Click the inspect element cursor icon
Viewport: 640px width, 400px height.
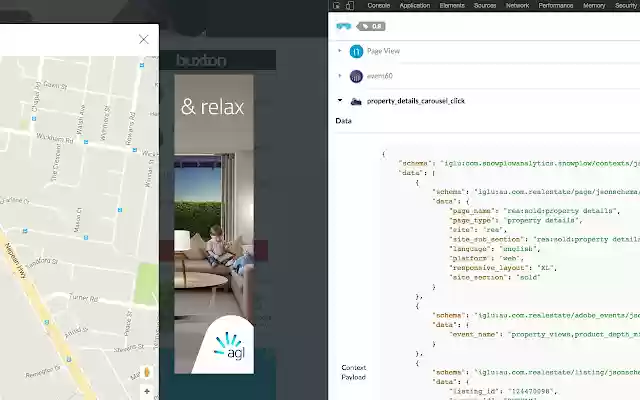pos(336,5)
